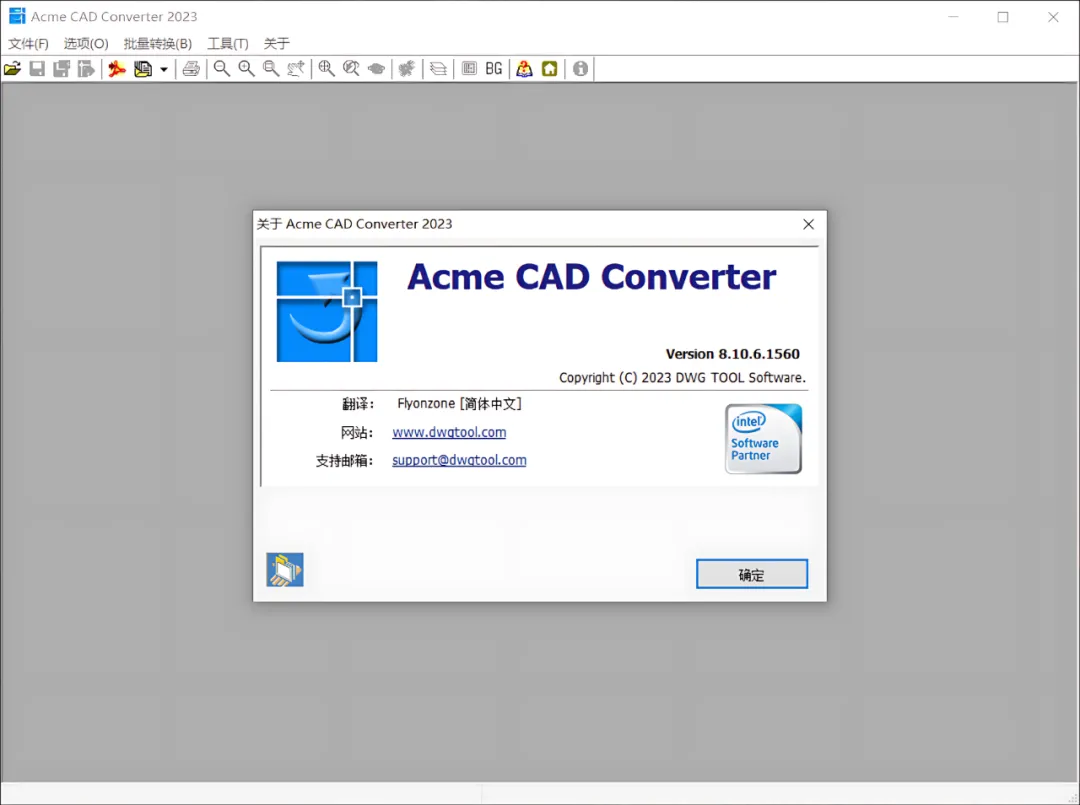Click the support@dwgtool.com email link

click(459, 460)
